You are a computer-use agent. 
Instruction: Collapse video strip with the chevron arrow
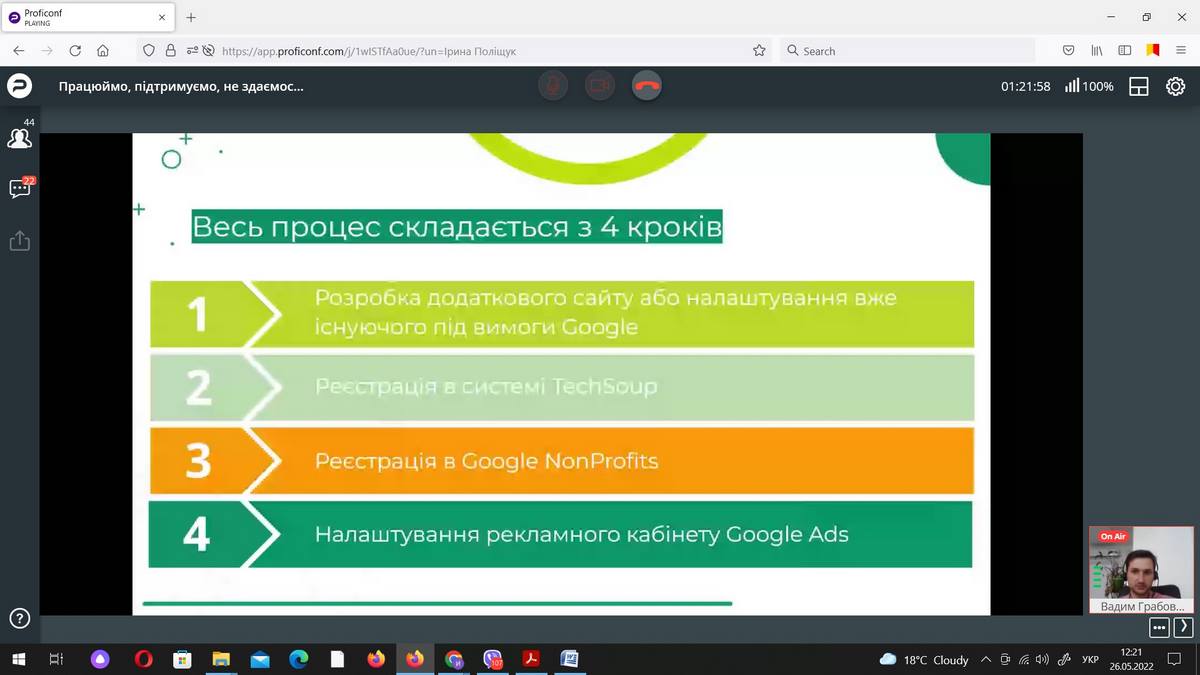click(x=1184, y=628)
